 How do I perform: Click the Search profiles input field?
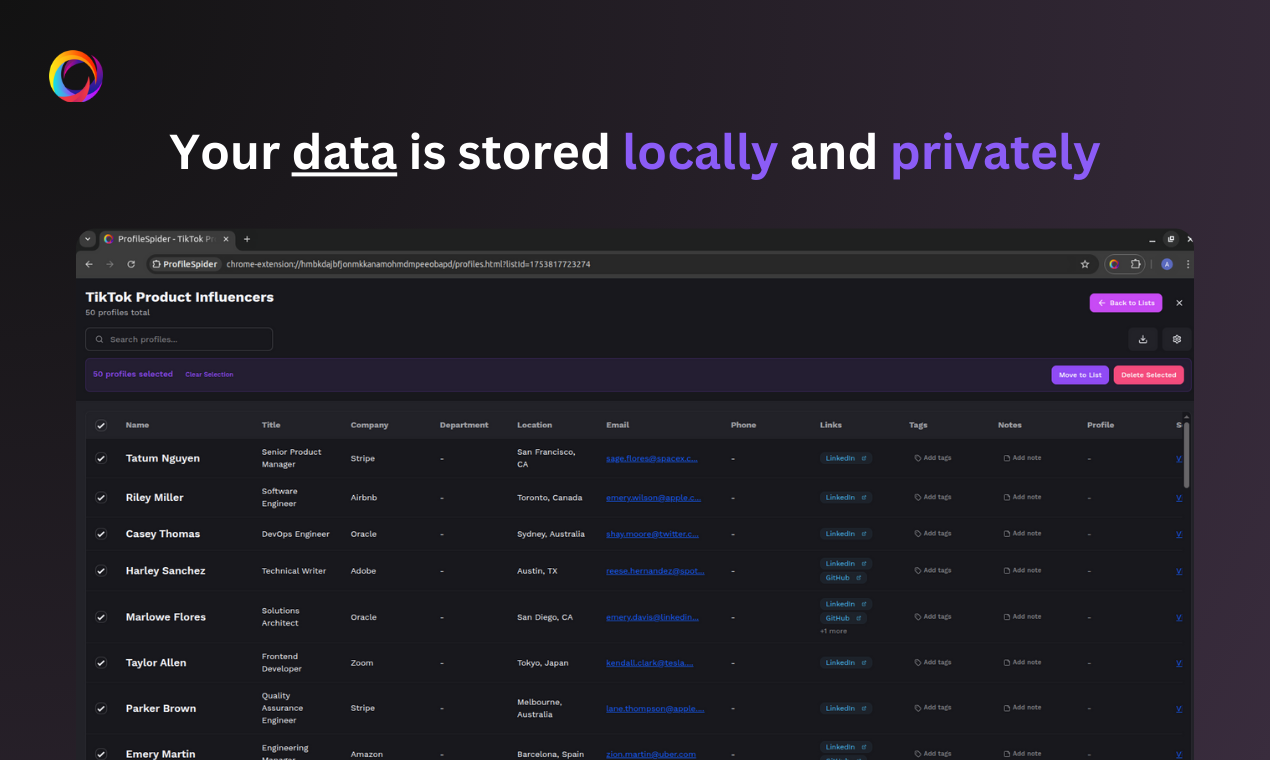[x=179, y=339]
